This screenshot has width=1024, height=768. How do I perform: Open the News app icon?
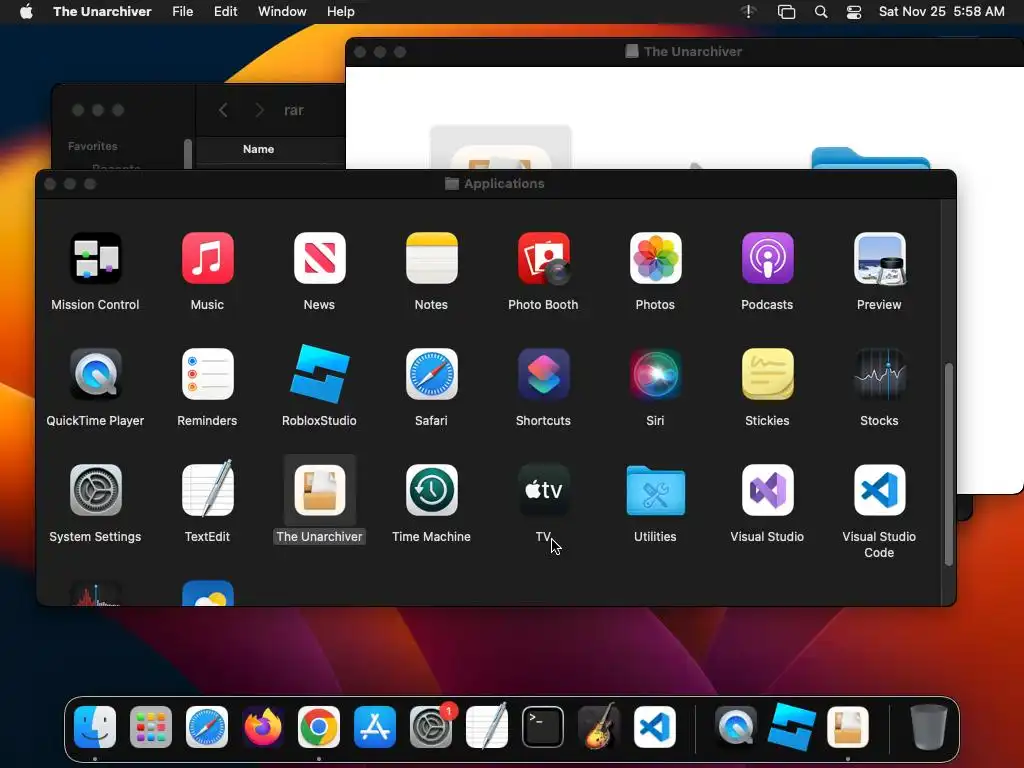pyautogui.click(x=319, y=259)
